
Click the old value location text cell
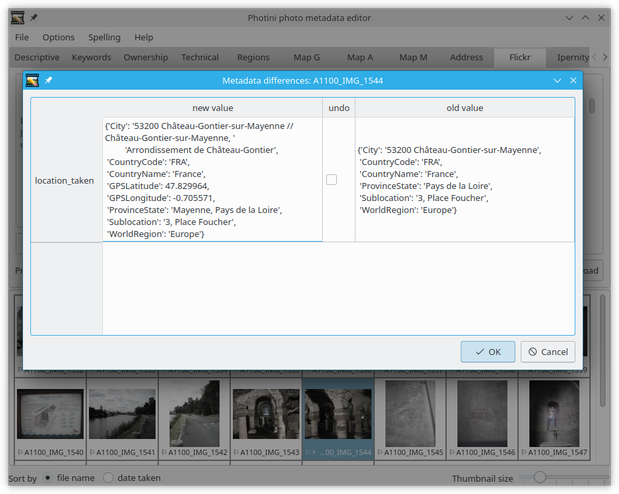coord(465,180)
